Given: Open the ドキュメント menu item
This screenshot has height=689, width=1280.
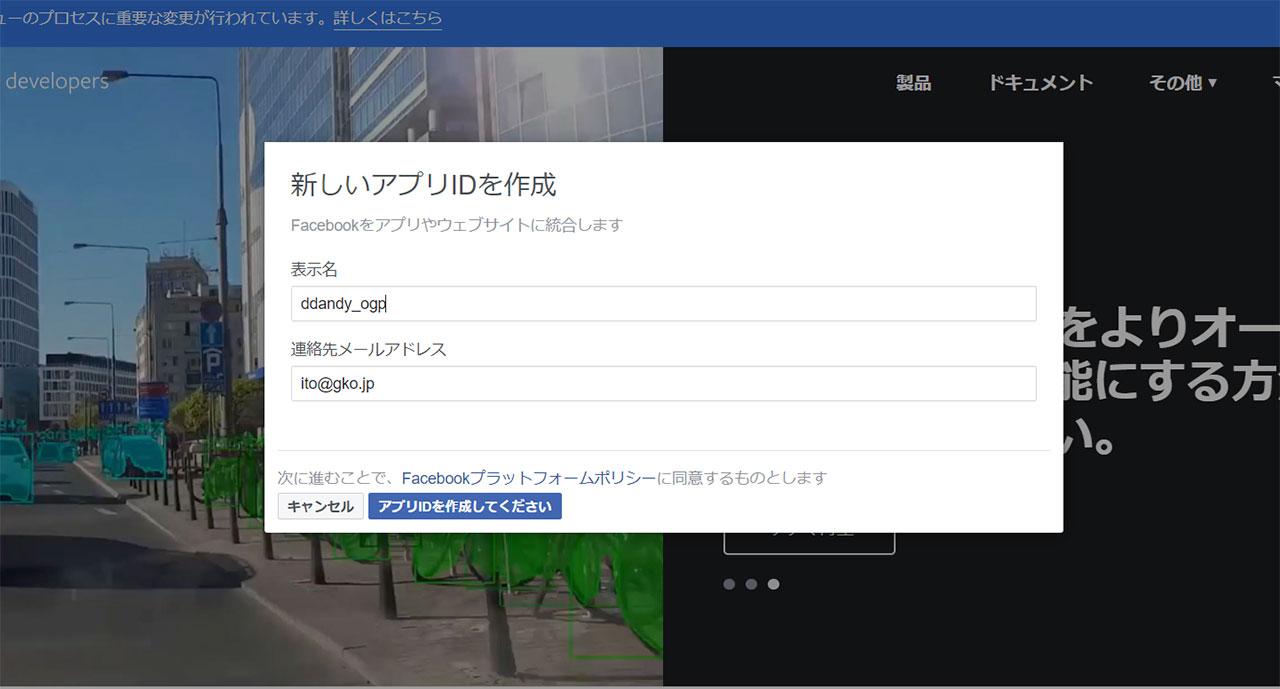Looking at the screenshot, I should pos(1040,83).
